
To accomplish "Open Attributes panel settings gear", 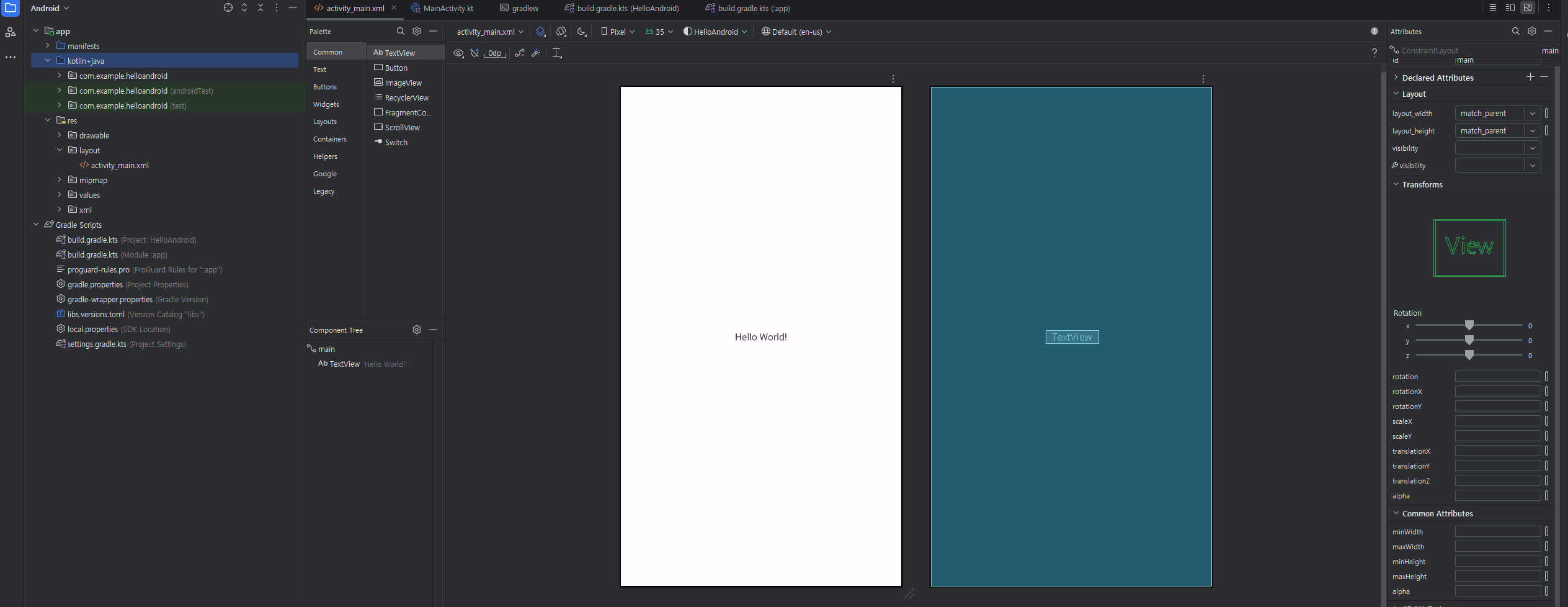I will (x=1532, y=31).
